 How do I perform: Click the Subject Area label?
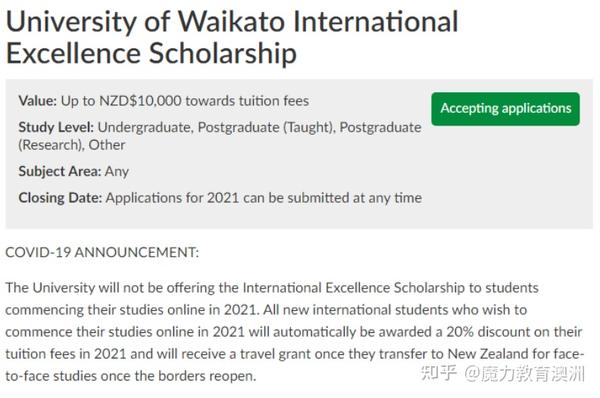(60, 171)
